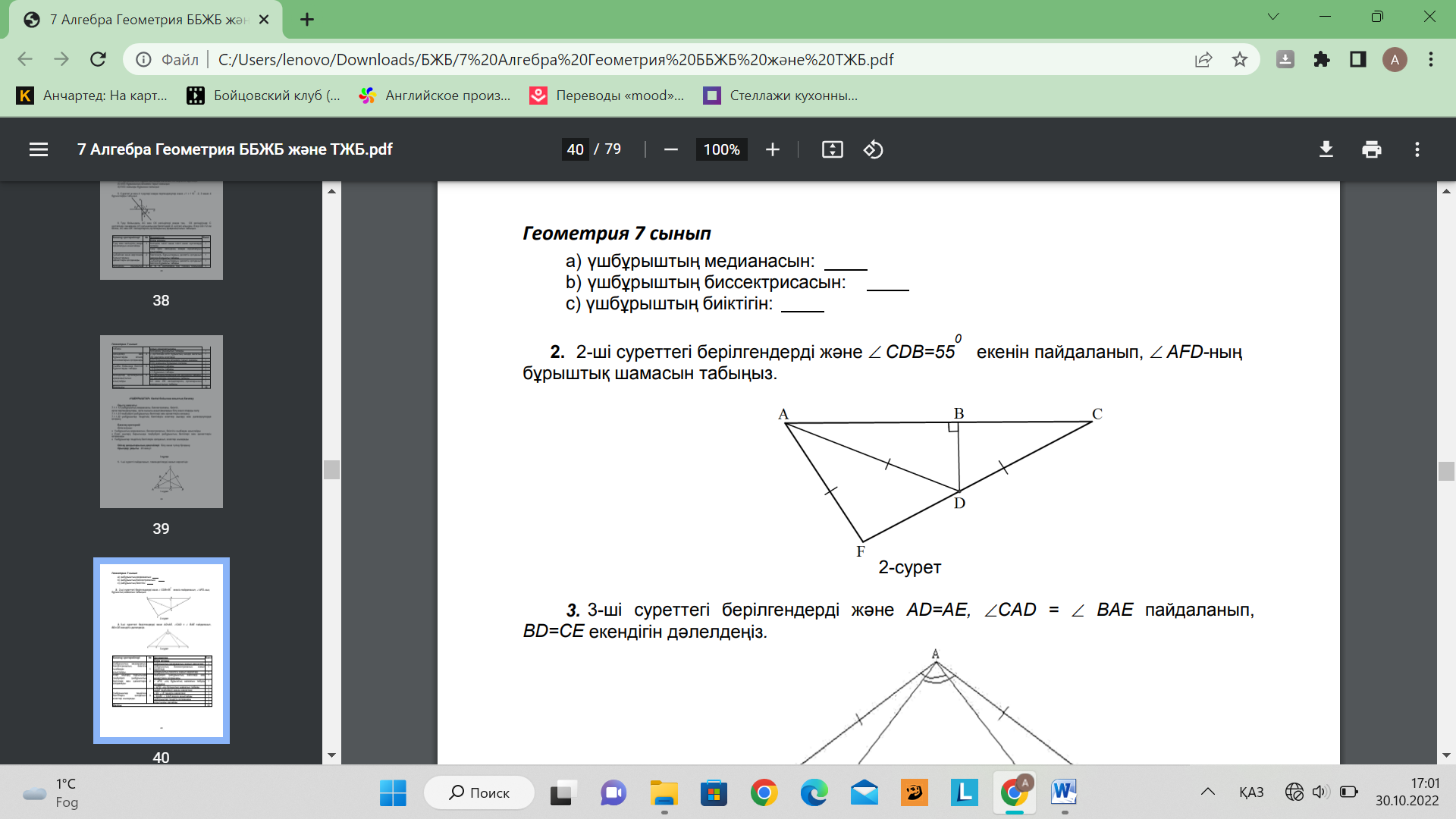Viewport: 1456px width, 819px height.
Task: Open the Бойцовский клуб bookmark
Action: pyautogui.click(x=264, y=96)
